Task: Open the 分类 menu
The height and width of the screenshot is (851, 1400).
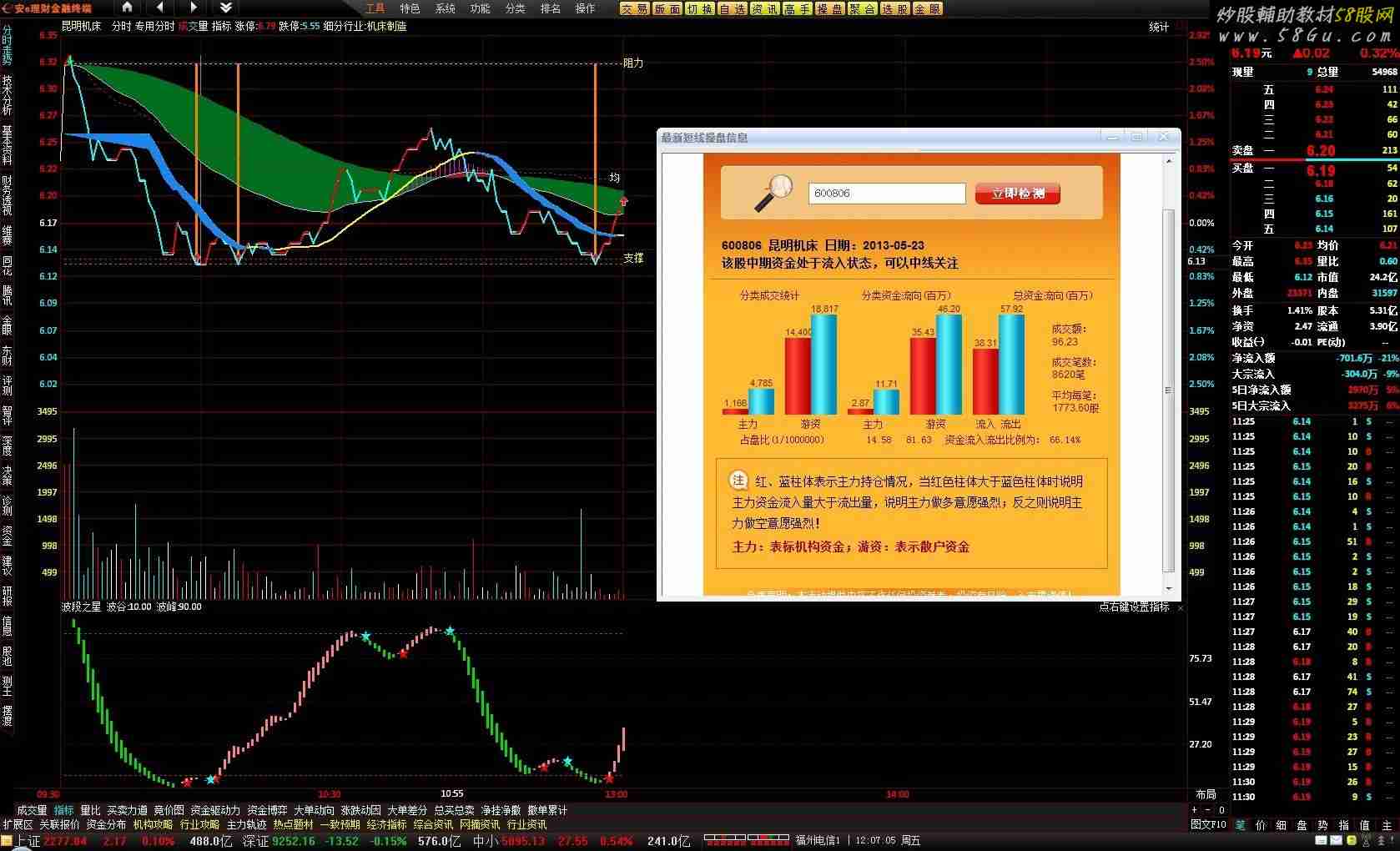Action: [x=516, y=8]
